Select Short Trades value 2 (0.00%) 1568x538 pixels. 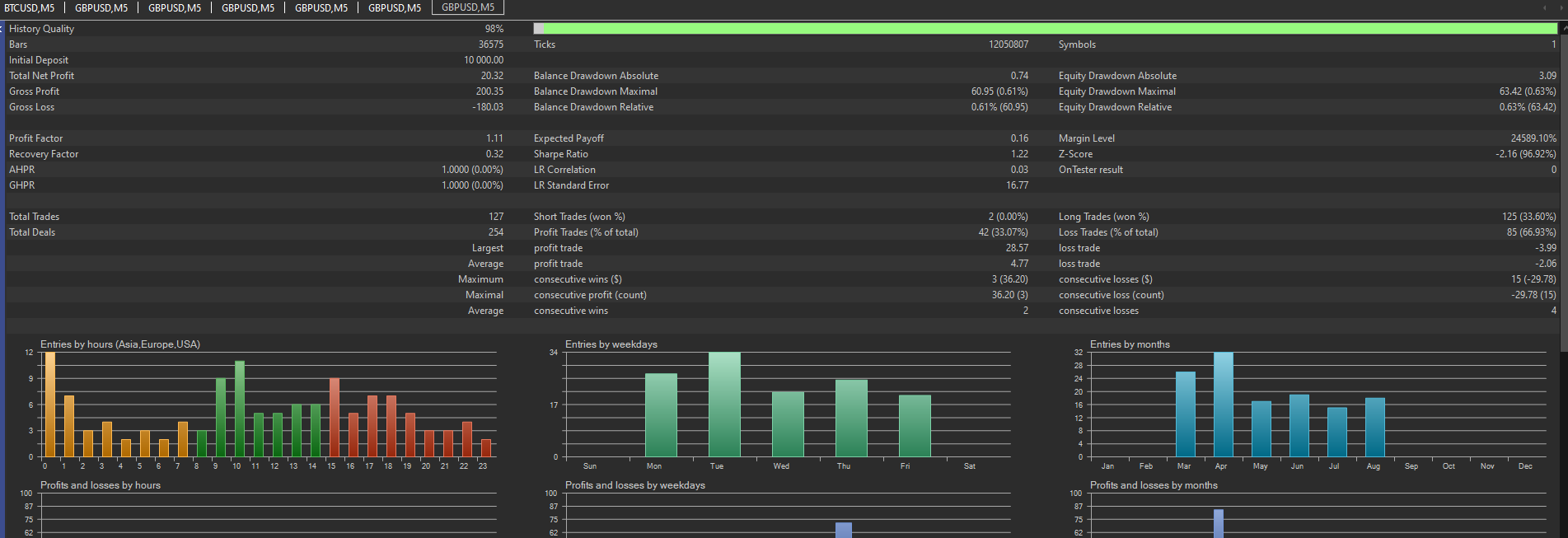pos(1009,217)
